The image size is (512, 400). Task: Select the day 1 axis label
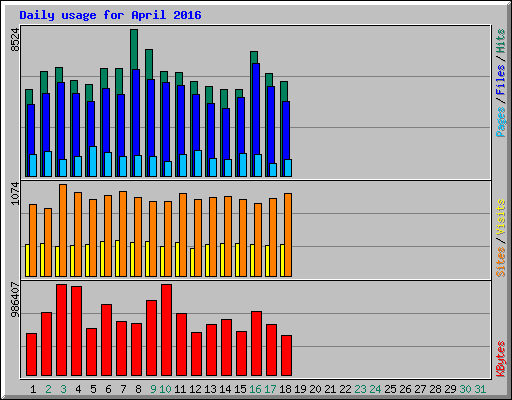tap(33, 389)
